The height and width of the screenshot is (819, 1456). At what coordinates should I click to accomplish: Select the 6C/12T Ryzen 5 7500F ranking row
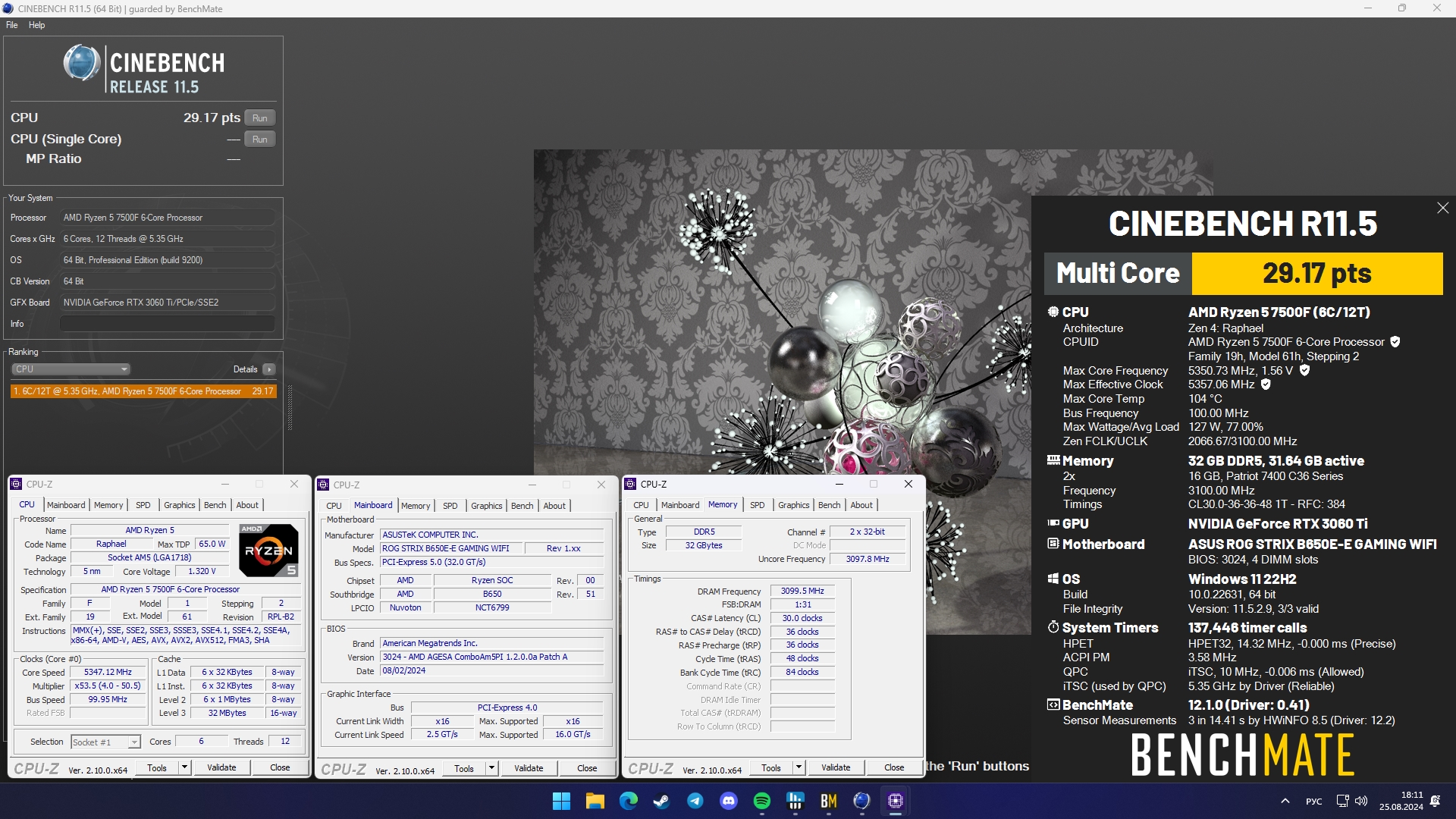(143, 391)
